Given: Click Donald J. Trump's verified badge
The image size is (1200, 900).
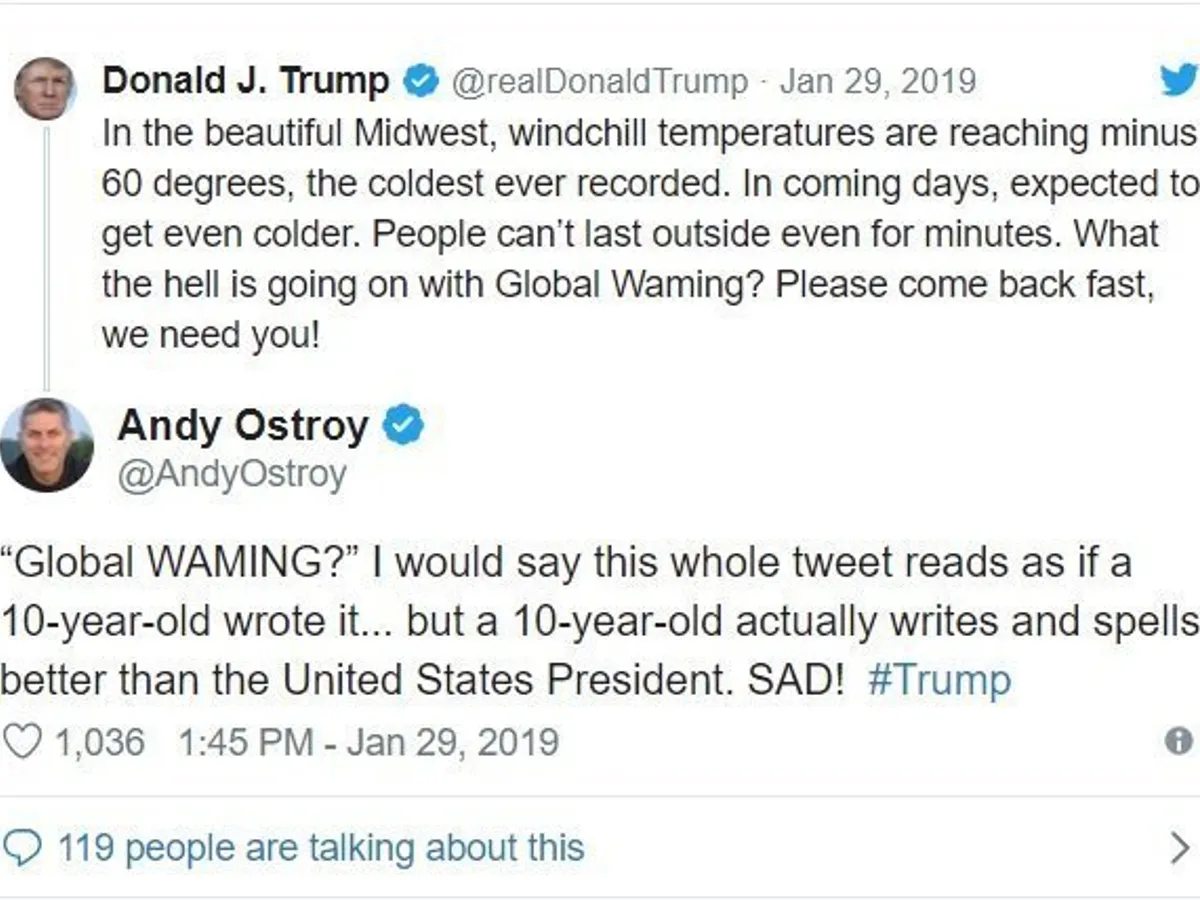Looking at the screenshot, I should [x=421, y=82].
